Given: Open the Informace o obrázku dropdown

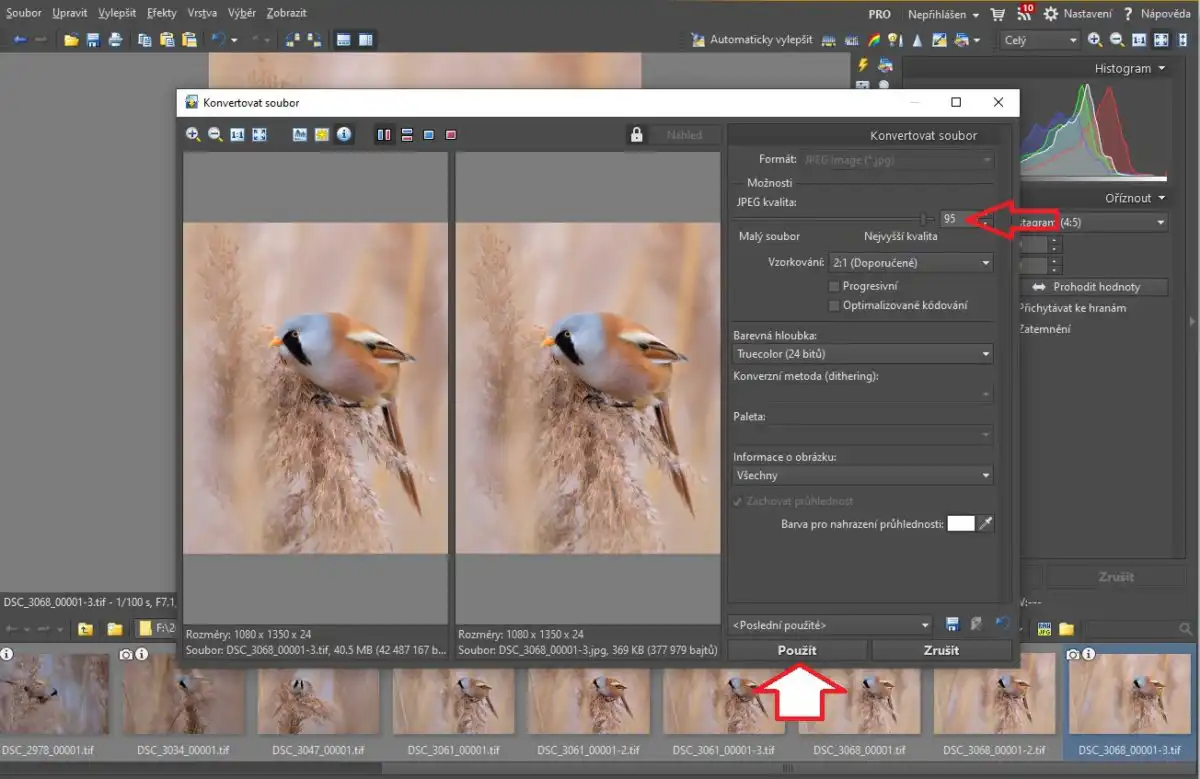Looking at the screenshot, I should [862, 476].
